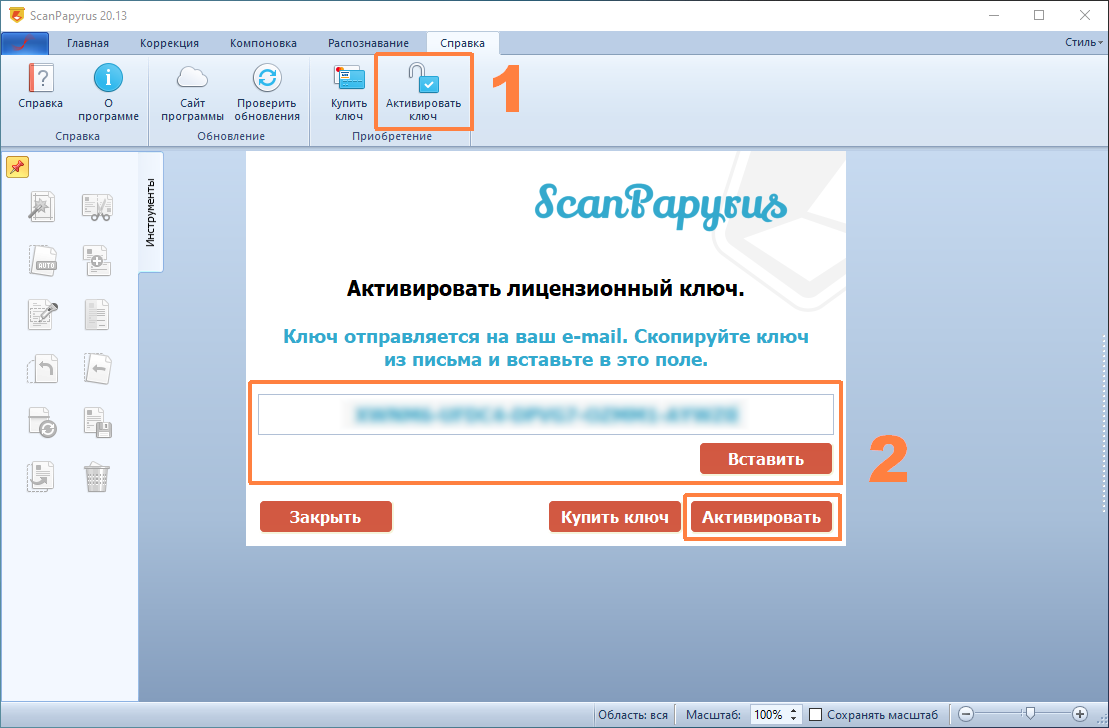Viewport: 1109px width, 728px height.
Task: Click the save page floppy-disk tool
Action: click(97, 422)
